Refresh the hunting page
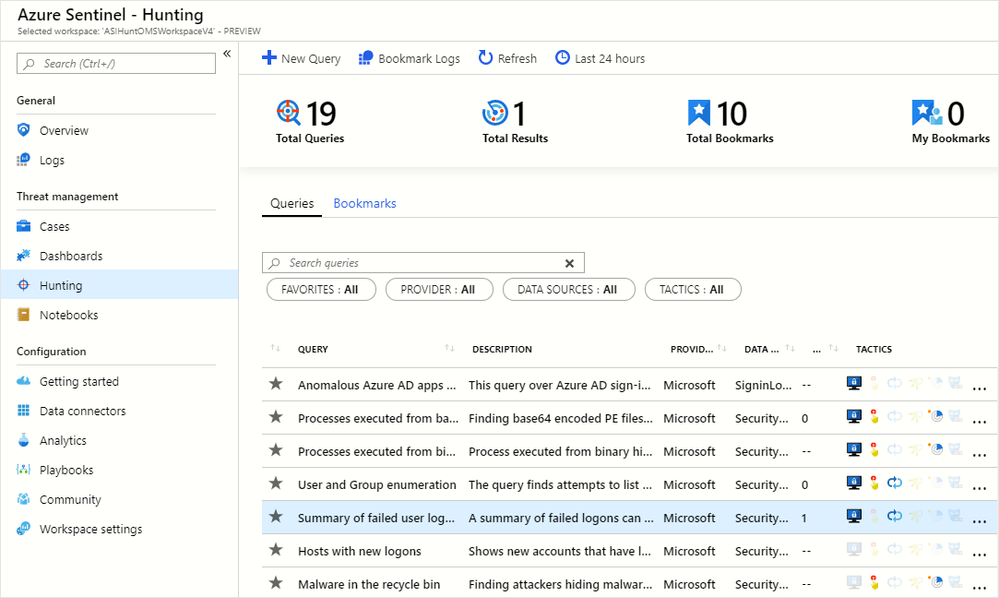This screenshot has height=598, width=999. (507, 59)
